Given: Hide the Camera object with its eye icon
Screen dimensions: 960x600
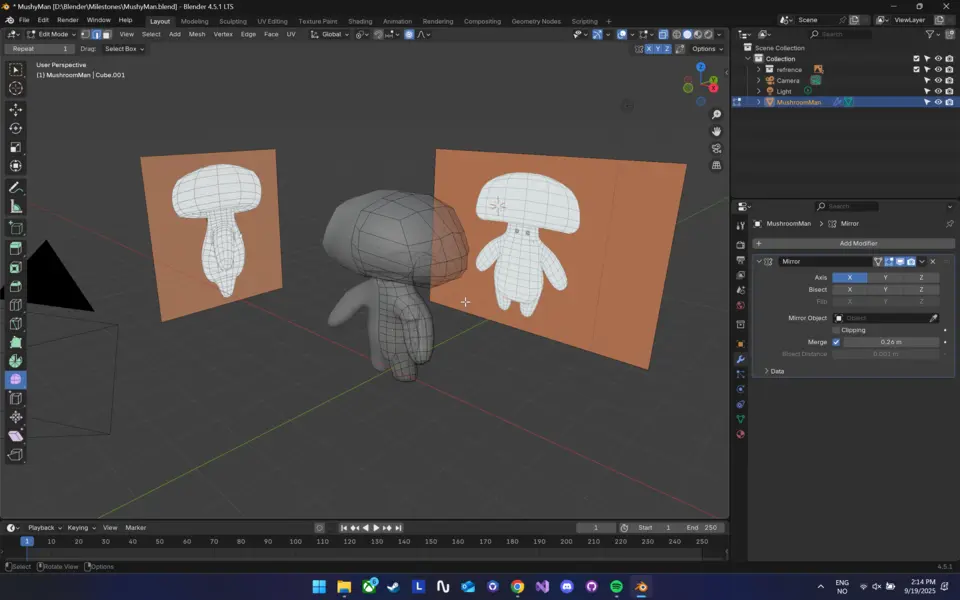Looking at the screenshot, I should [937, 80].
